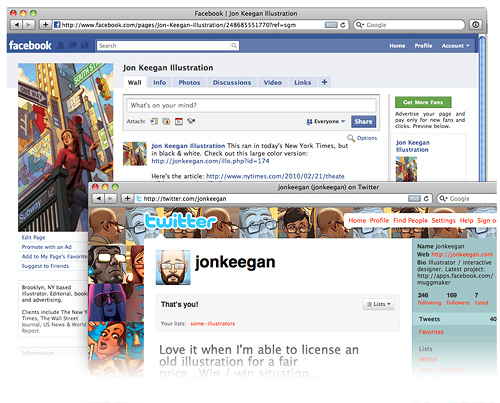Switch to the Video tab
Screen dimensions: 500x403
click(x=273, y=82)
